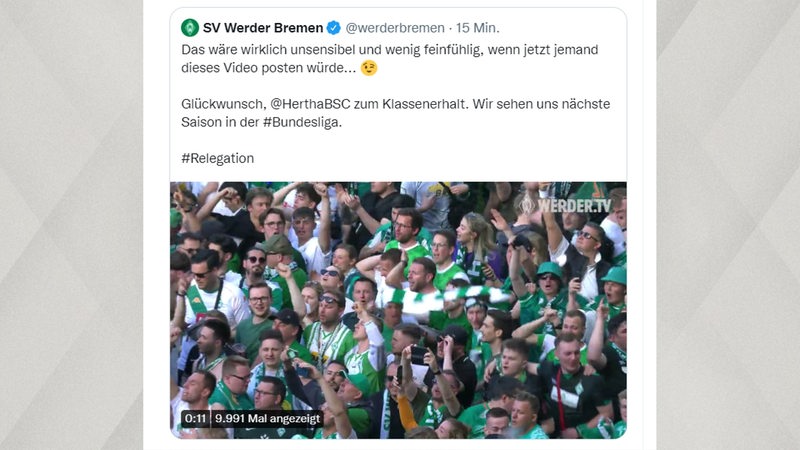
Task: Open the SV Werder Bremen account name
Action: coord(263,28)
